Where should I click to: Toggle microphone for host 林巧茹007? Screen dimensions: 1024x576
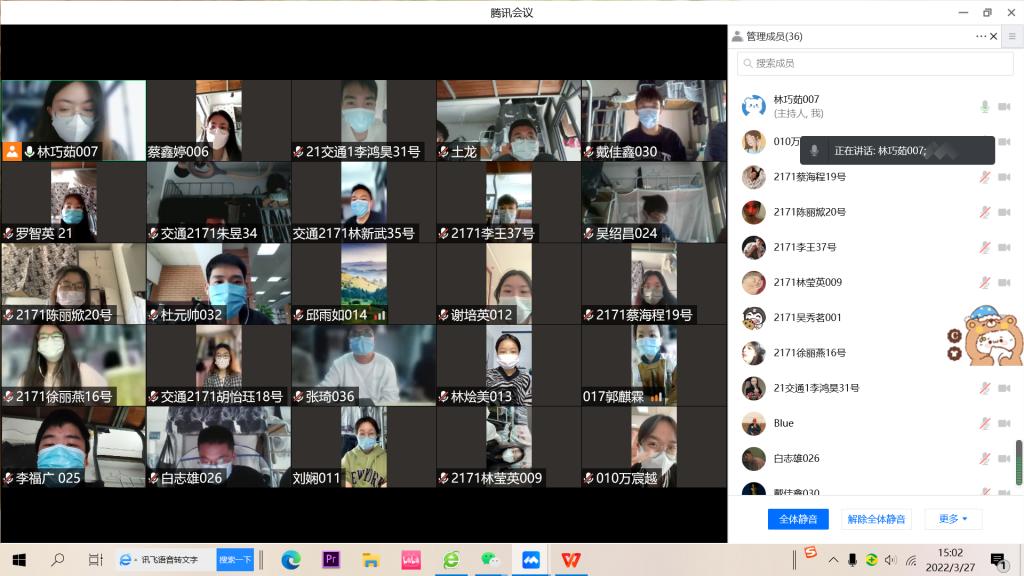pyautogui.click(x=984, y=107)
